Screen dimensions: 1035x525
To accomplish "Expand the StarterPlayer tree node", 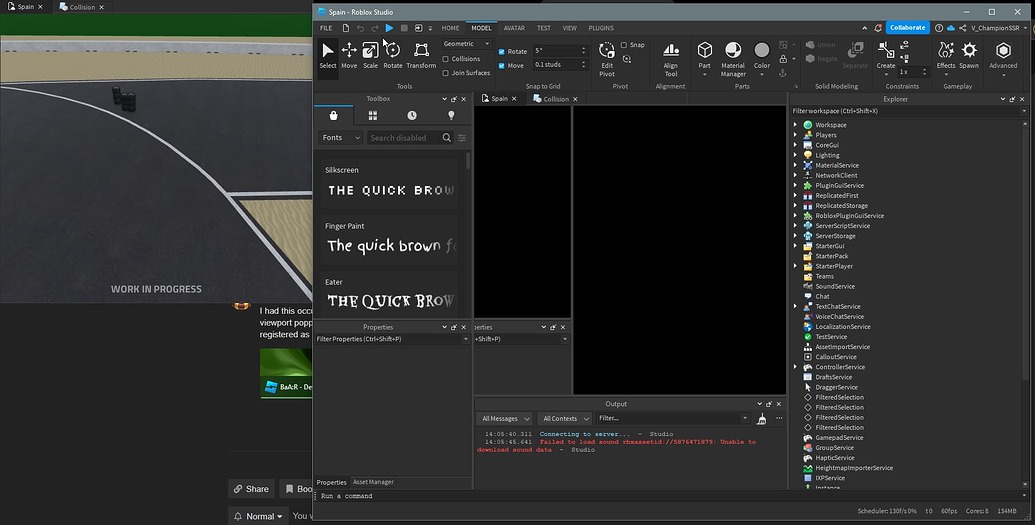I will 795,266.
